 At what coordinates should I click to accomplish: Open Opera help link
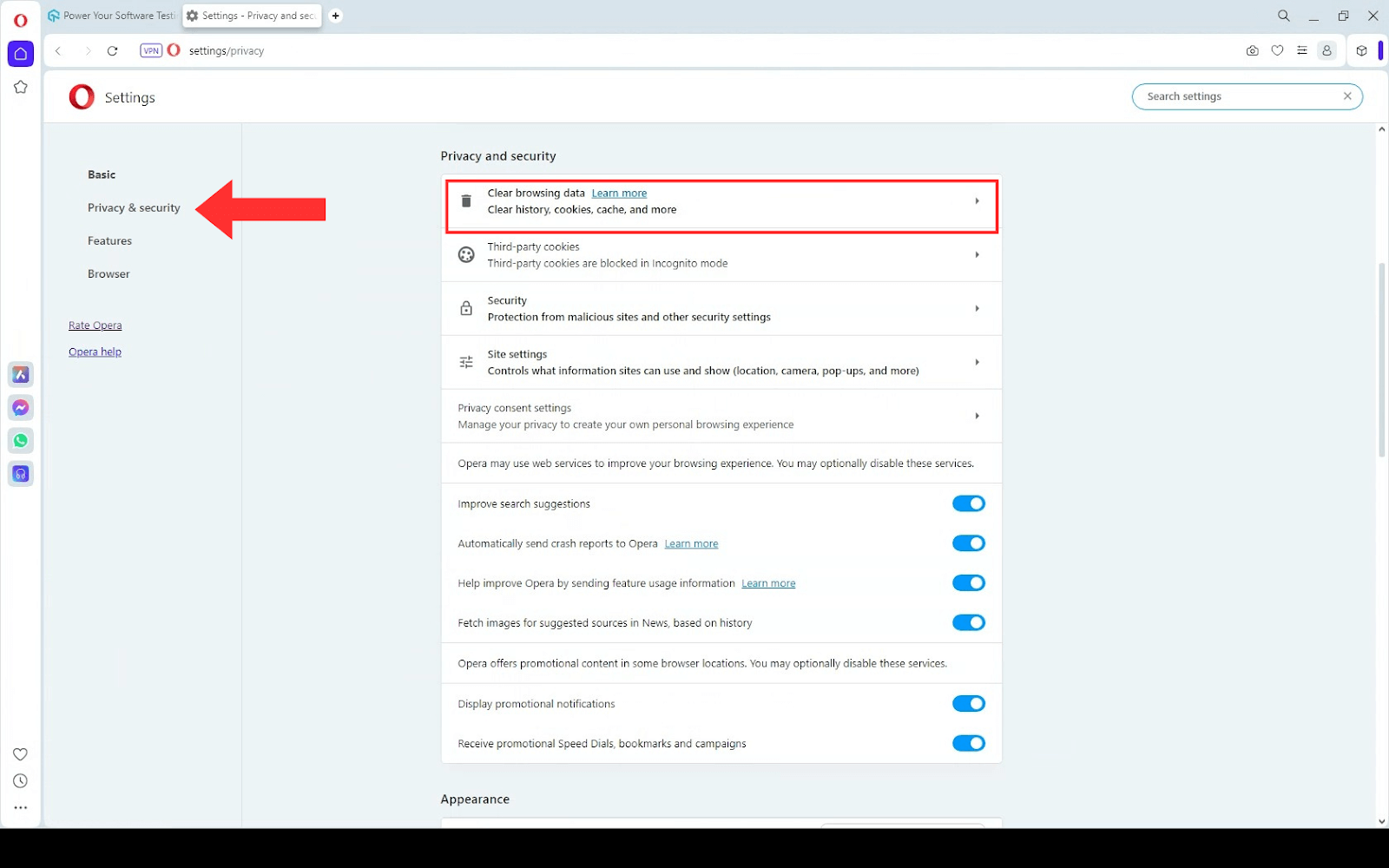click(x=95, y=352)
